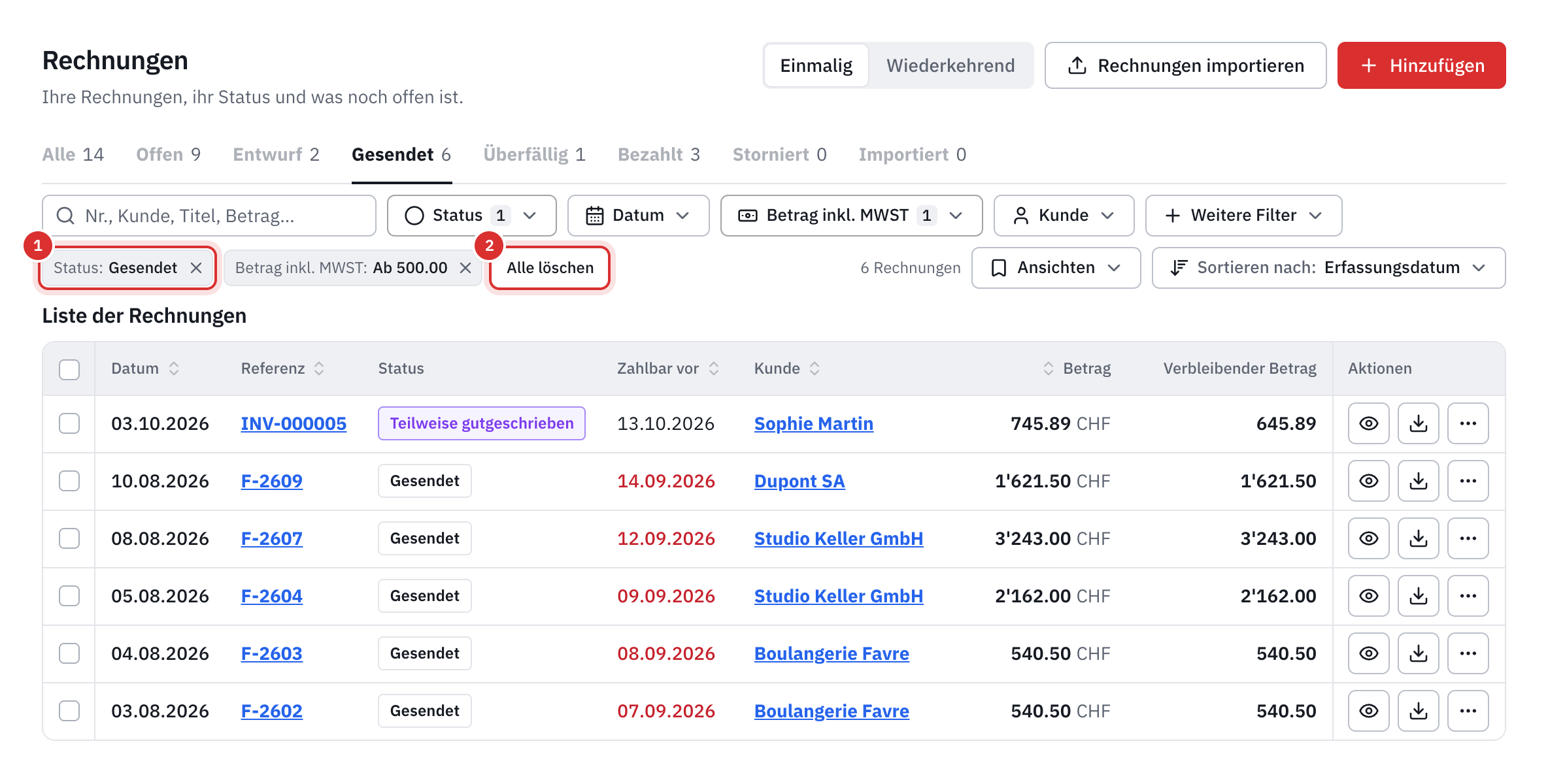This screenshot has height=784, width=1548.
Task: Sort table by Zahlbar vor column
Action: [668, 368]
